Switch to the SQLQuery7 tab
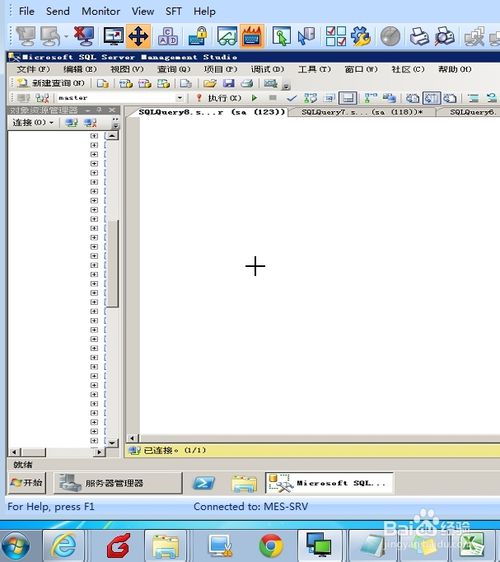This screenshot has height=562, width=500. tap(362, 112)
